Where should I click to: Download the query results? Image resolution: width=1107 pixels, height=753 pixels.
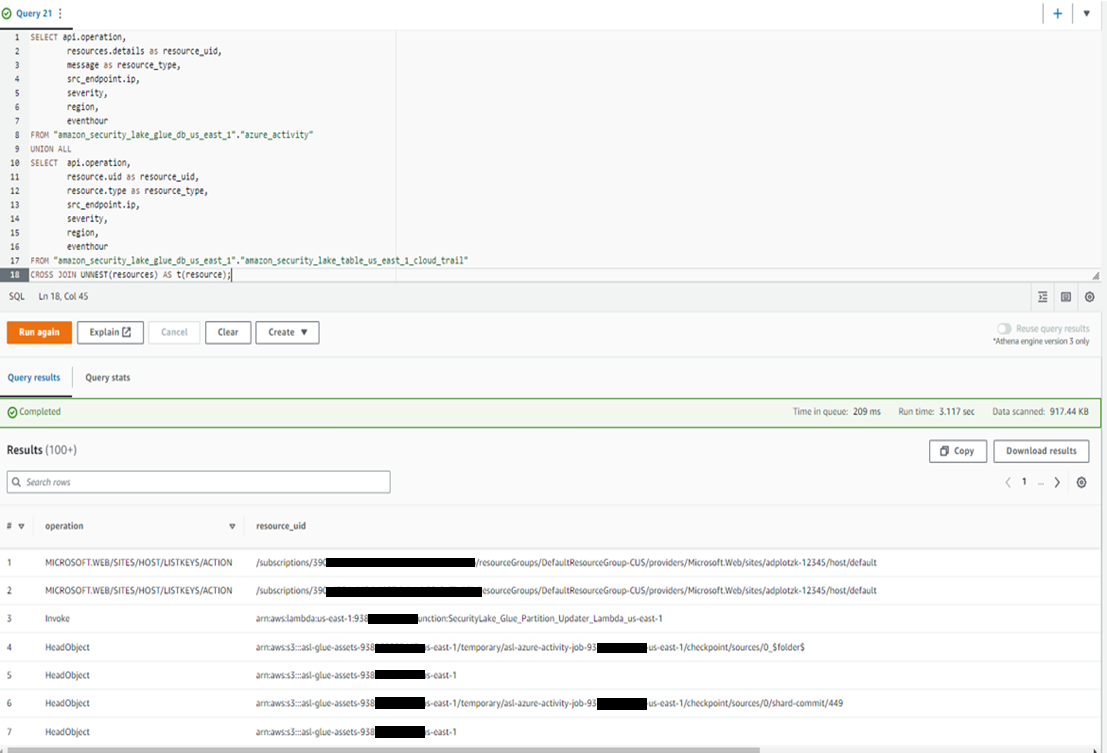point(1041,451)
